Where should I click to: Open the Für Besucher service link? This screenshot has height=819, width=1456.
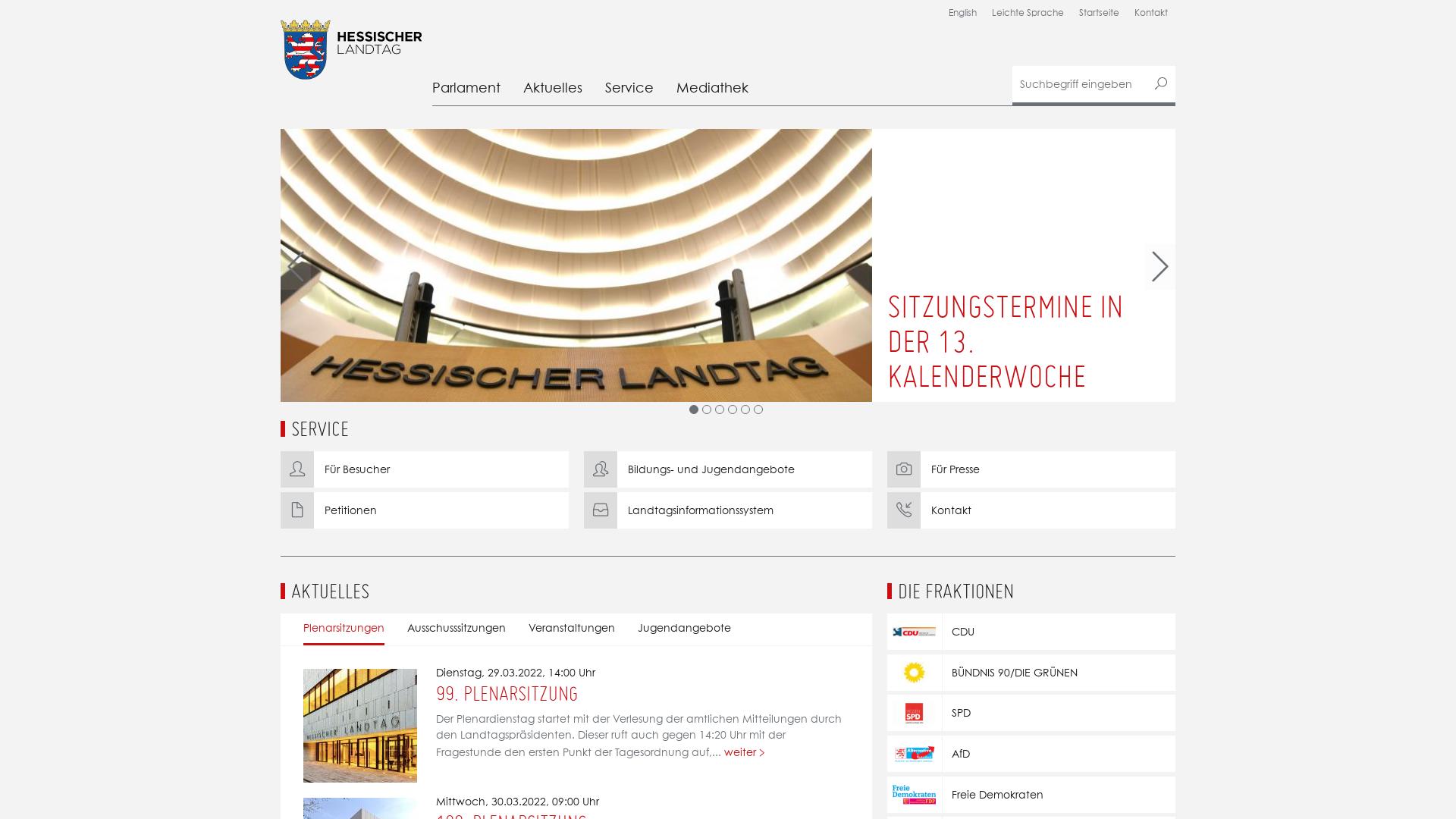tap(425, 469)
